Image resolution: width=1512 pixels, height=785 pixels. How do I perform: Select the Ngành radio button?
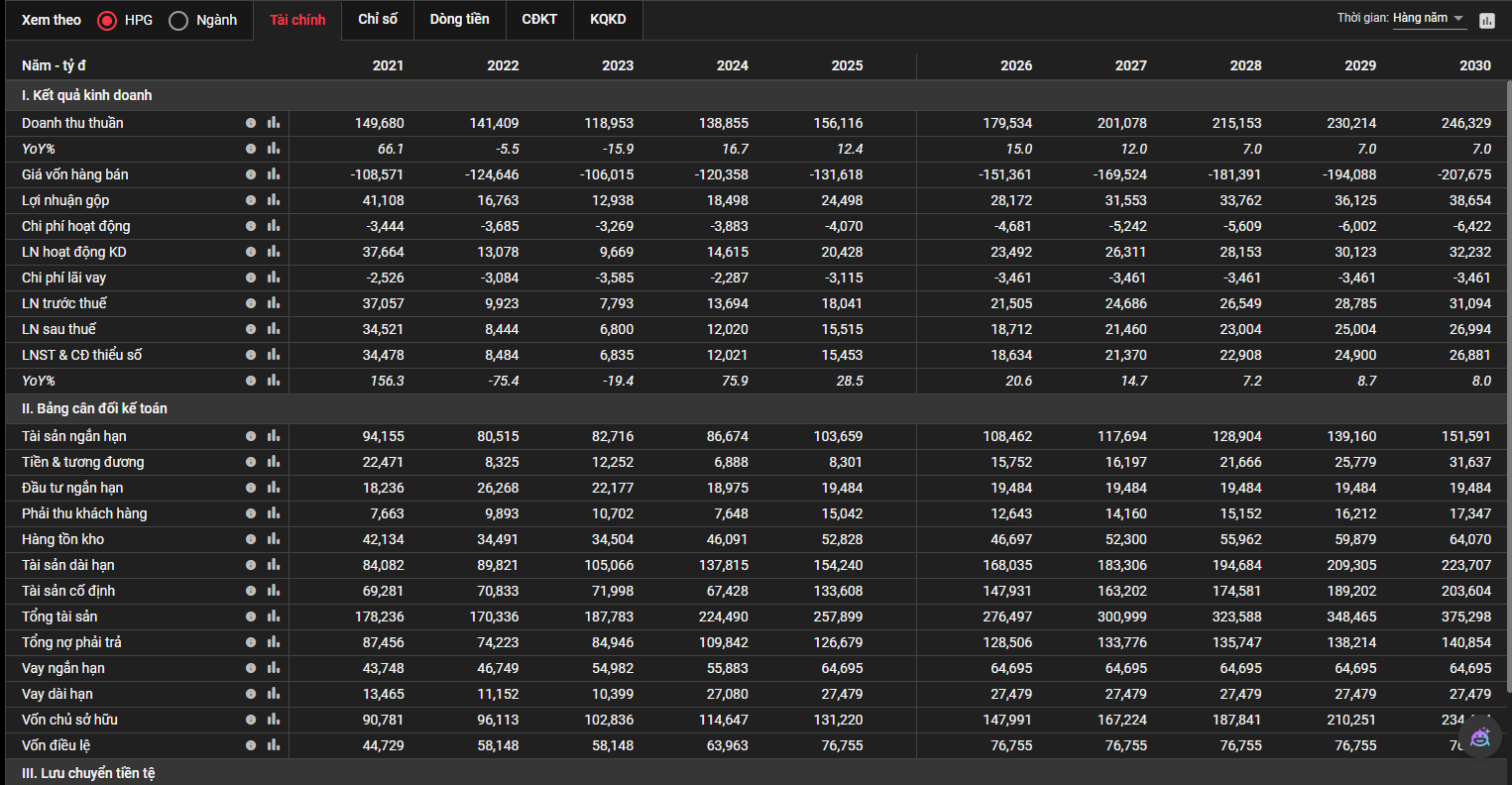pyautogui.click(x=178, y=20)
